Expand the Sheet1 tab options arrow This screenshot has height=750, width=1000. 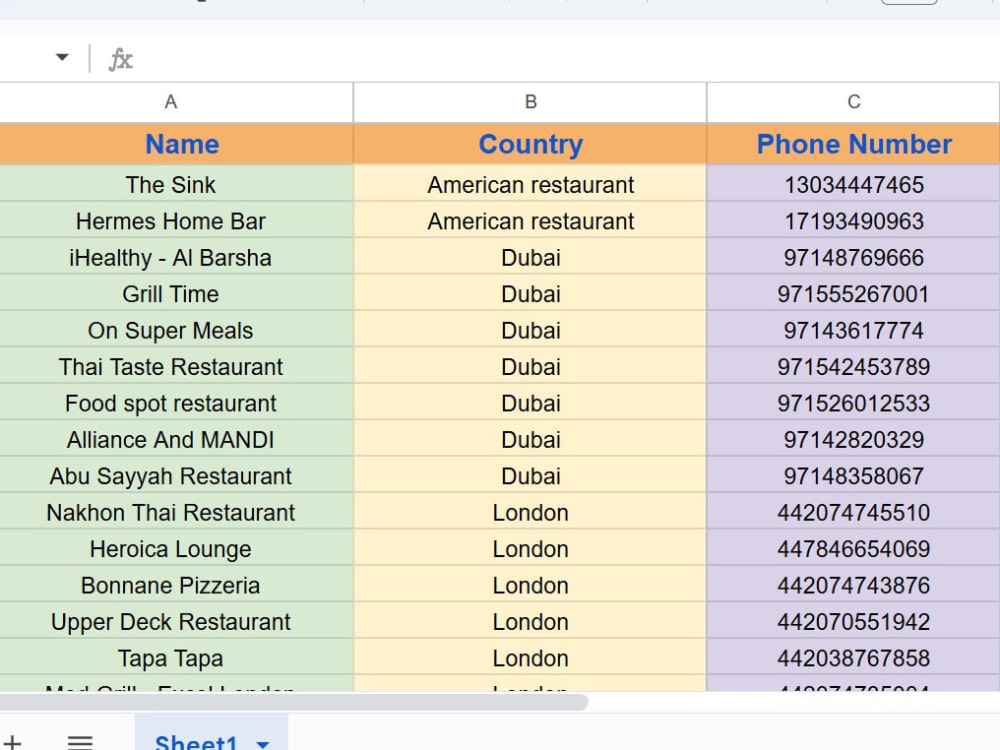point(263,744)
